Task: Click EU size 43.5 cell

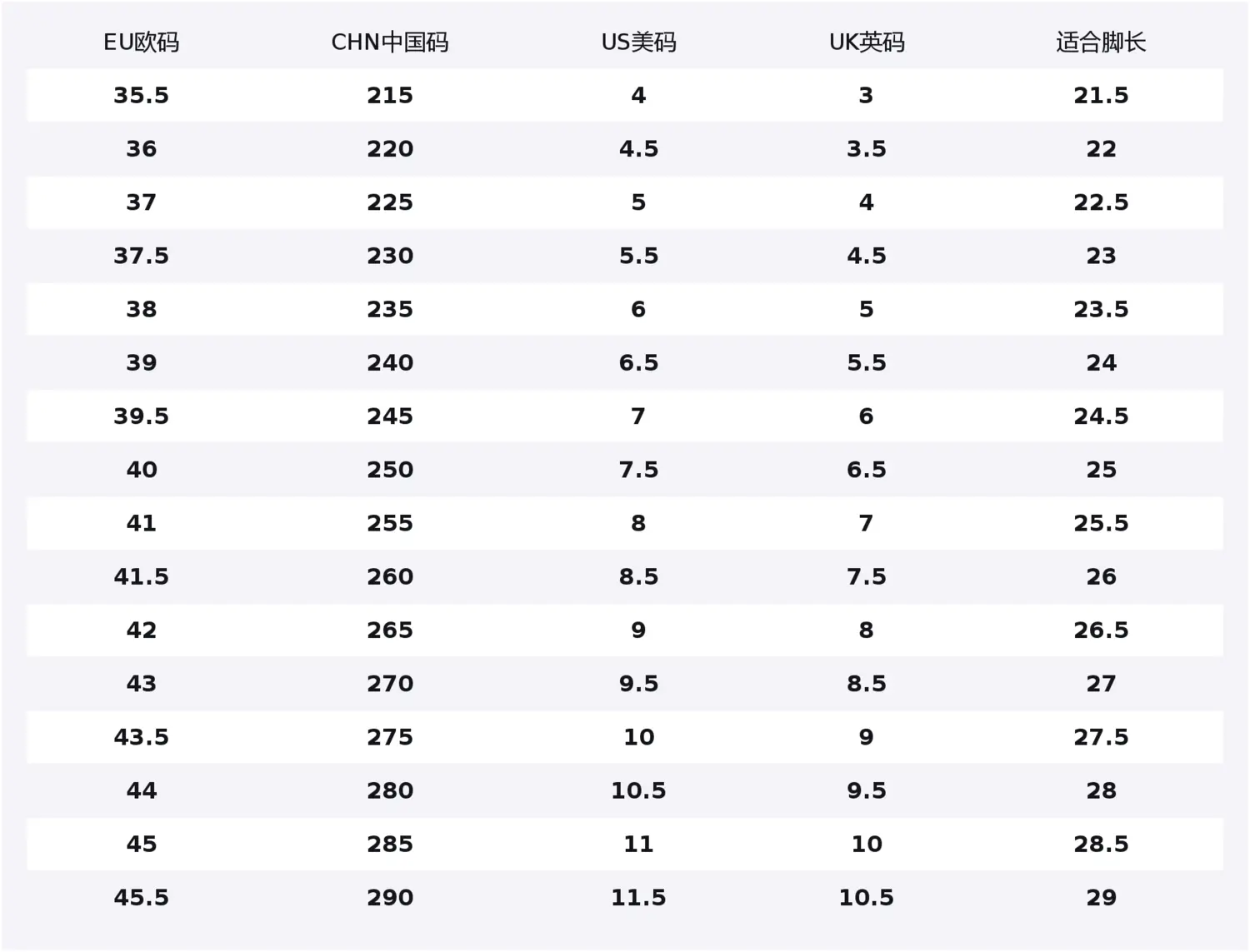Action: coord(141,737)
